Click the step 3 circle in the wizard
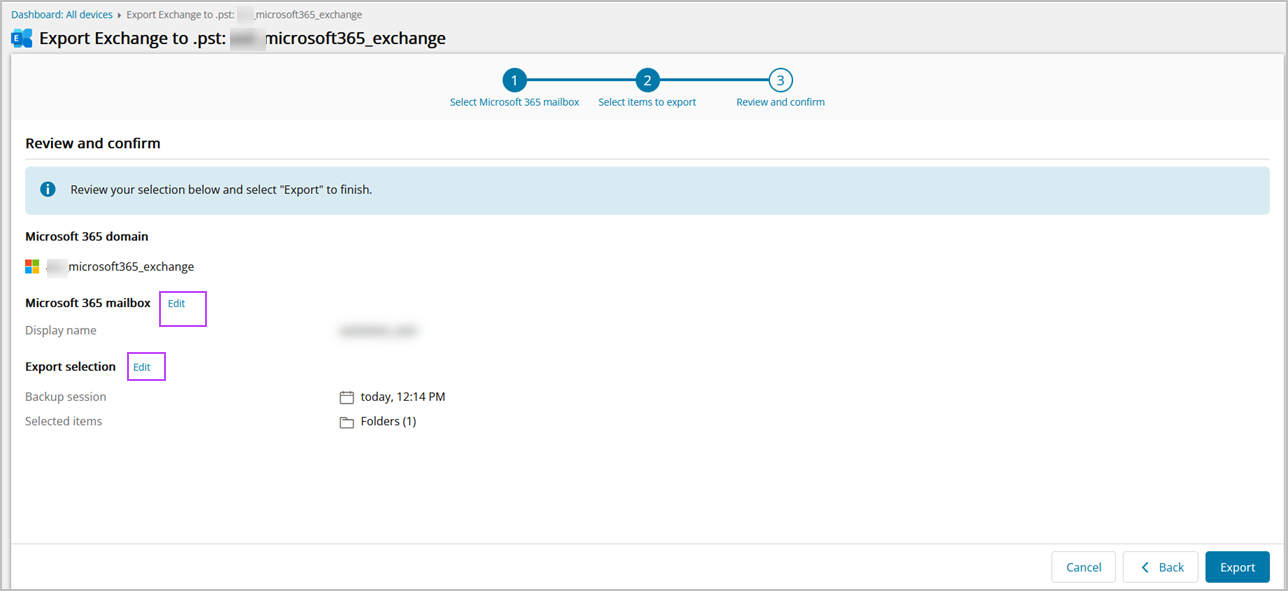 click(780, 80)
